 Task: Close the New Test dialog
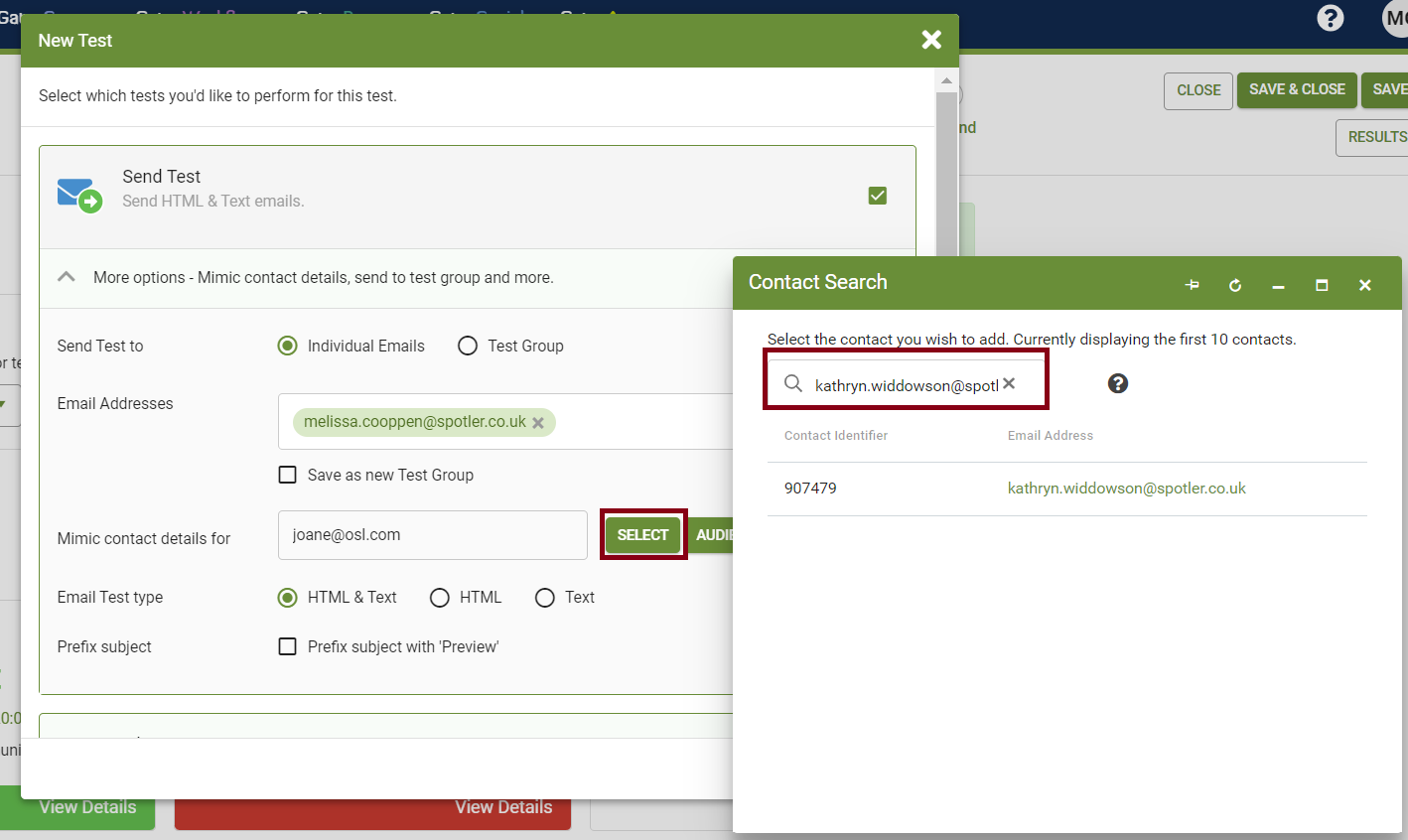[931, 40]
